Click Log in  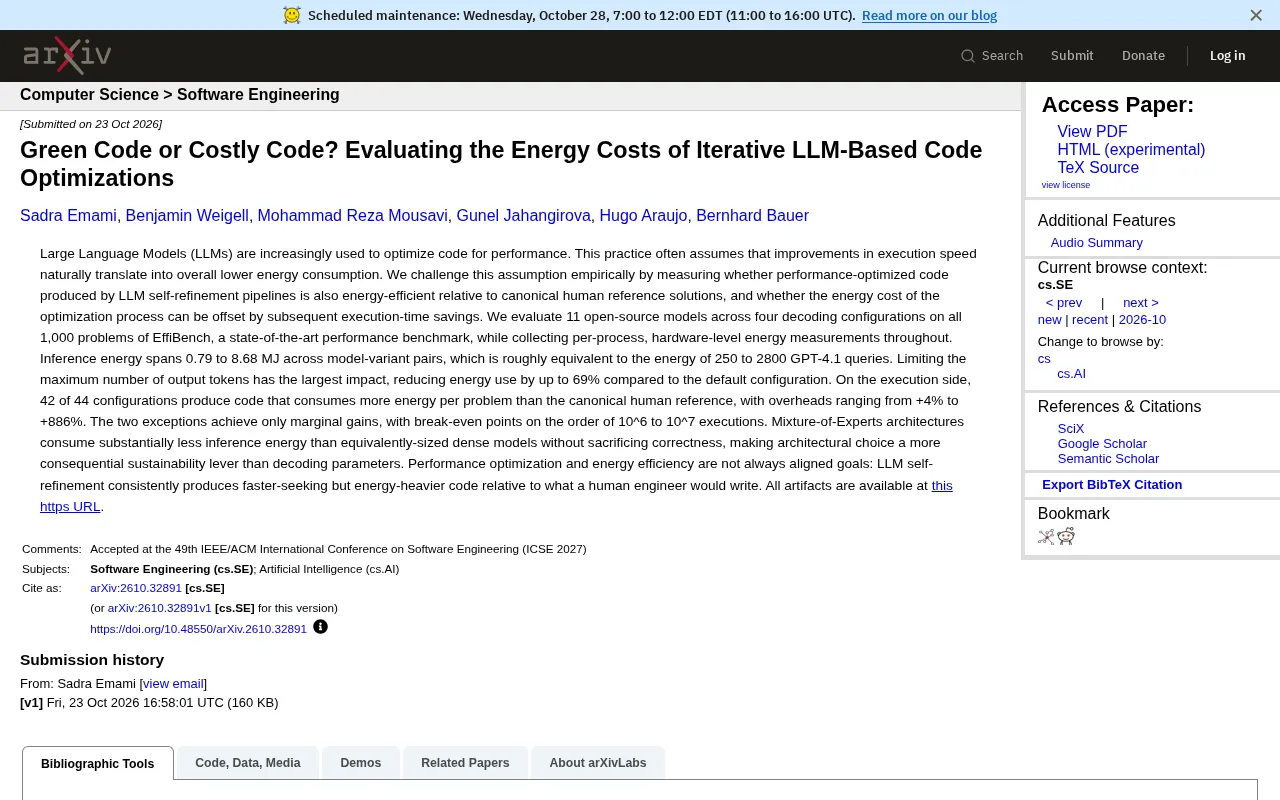[x=1227, y=56]
